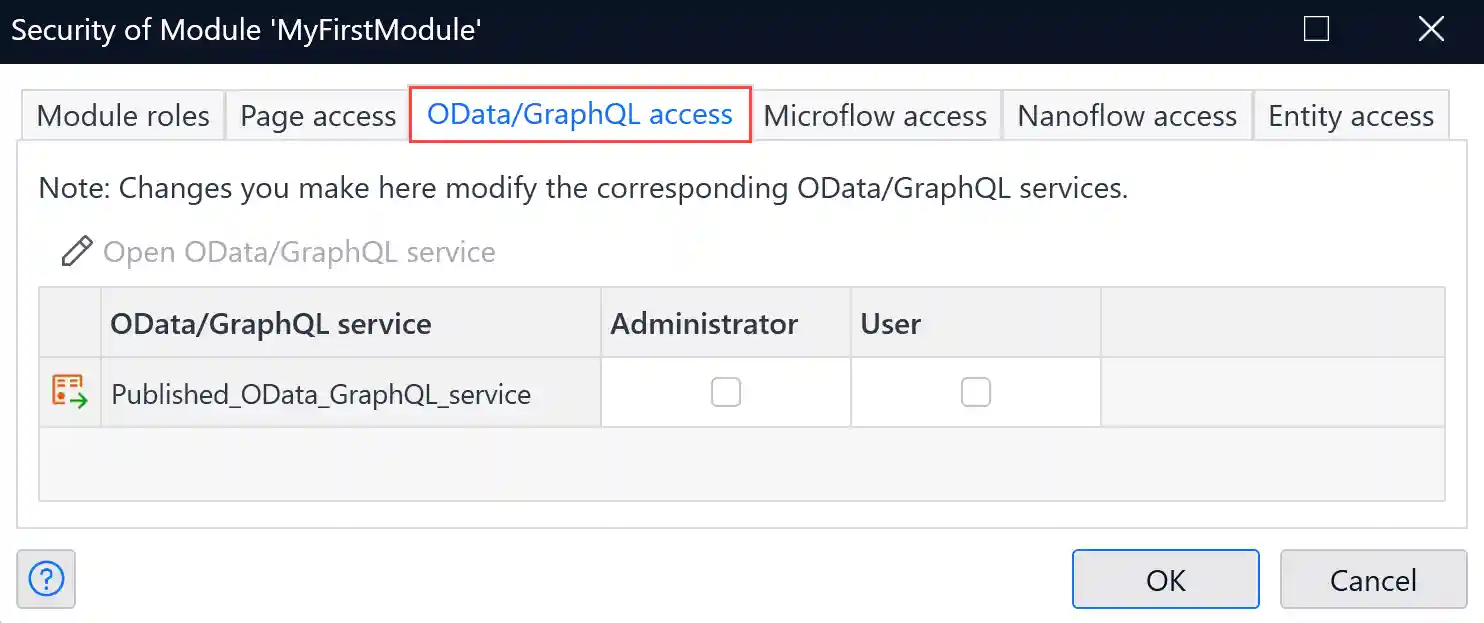
Task: Click the Administrator column header
Action: point(704,324)
